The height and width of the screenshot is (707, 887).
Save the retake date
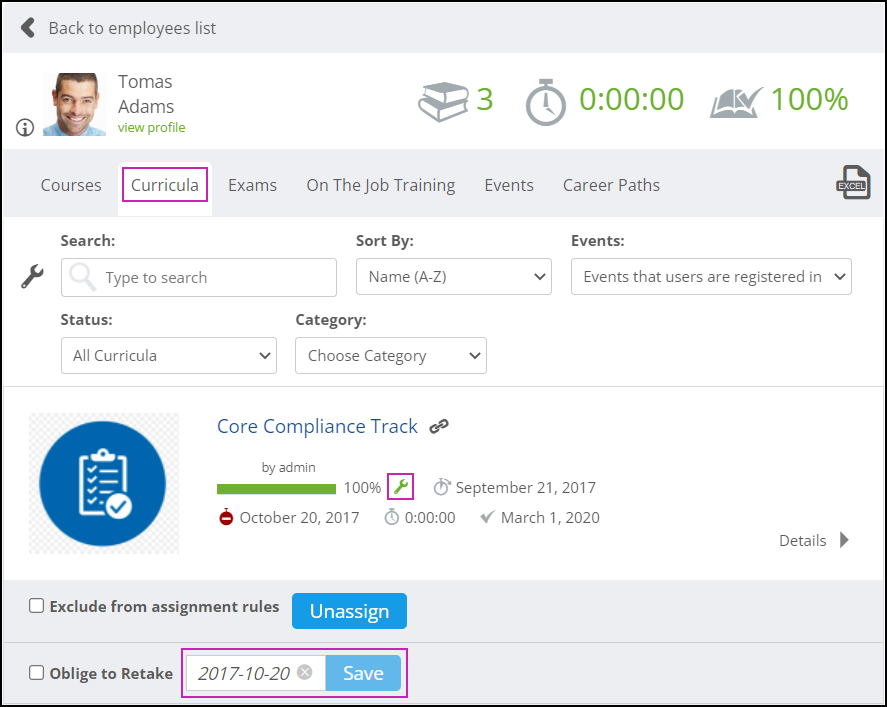tap(363, 672)
